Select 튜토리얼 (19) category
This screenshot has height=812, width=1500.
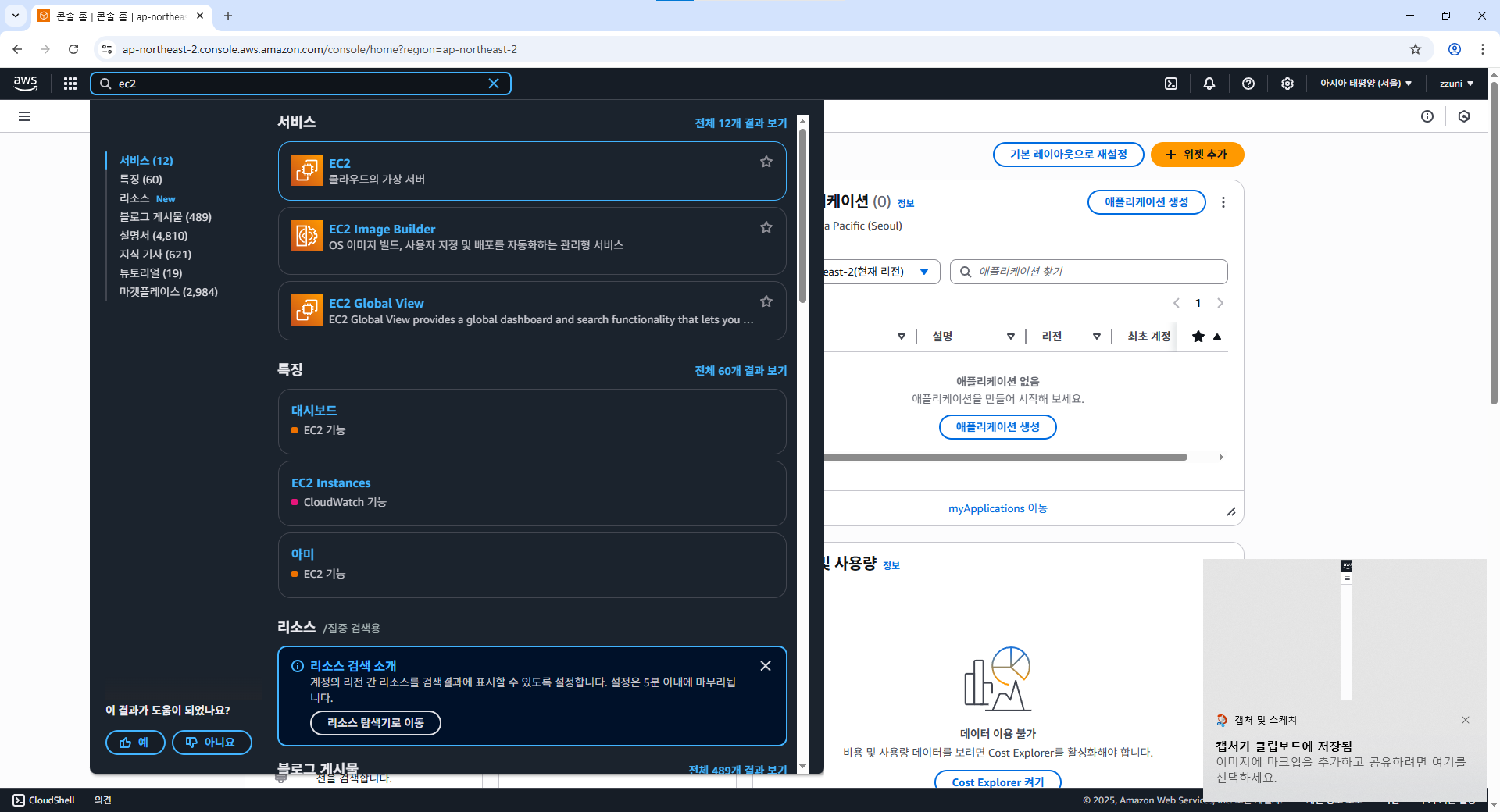tap(151, 273)
